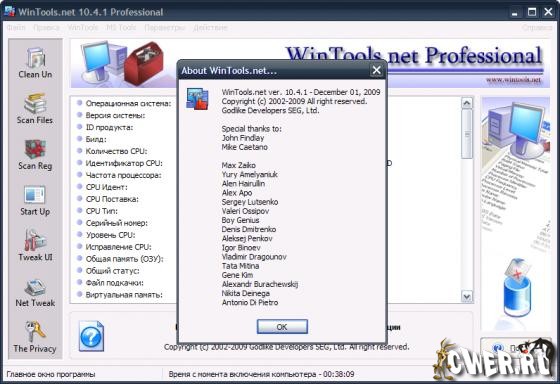Select the Идентификатор CPU row

click(x=120, y=163)
